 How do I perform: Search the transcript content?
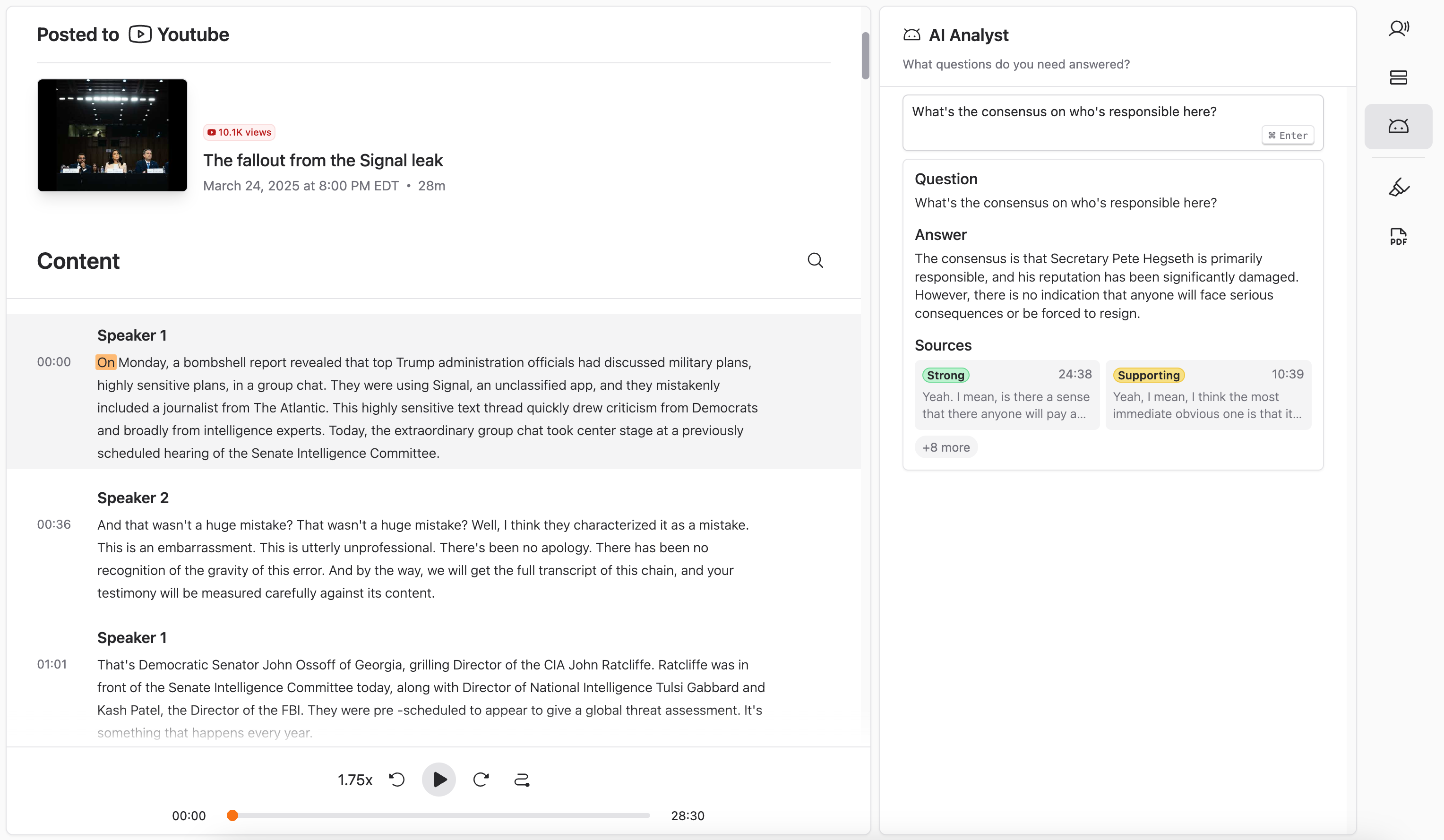pyautogui.click(x=815, y=261)
